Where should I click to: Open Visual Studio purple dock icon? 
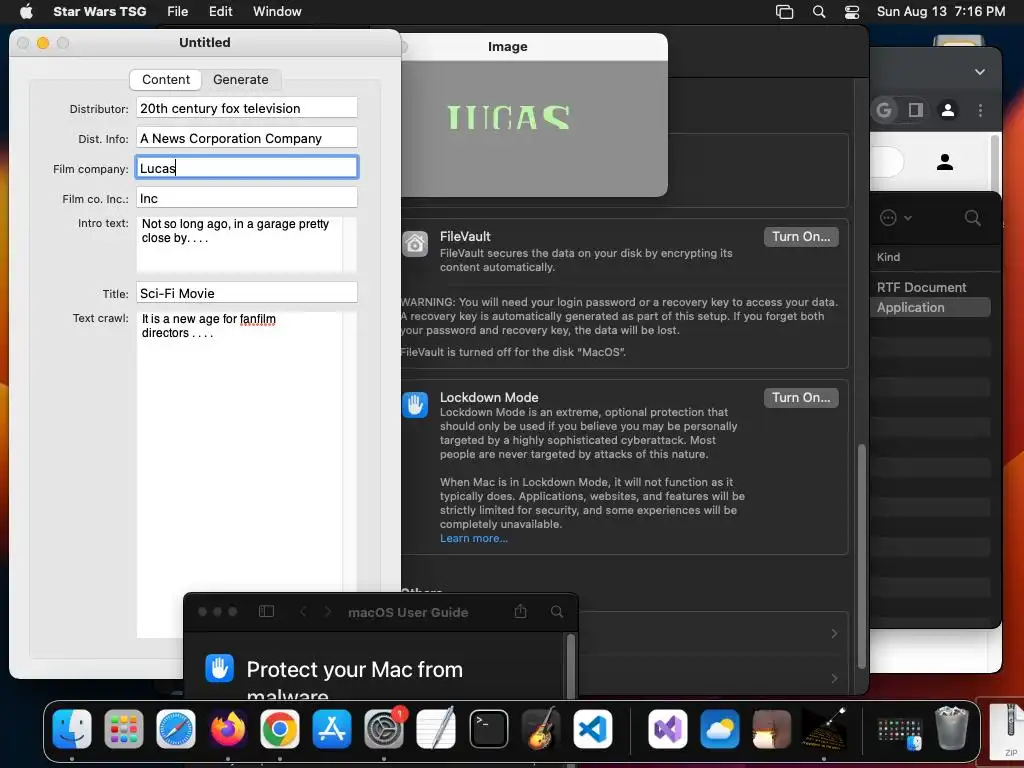(667, 728)
